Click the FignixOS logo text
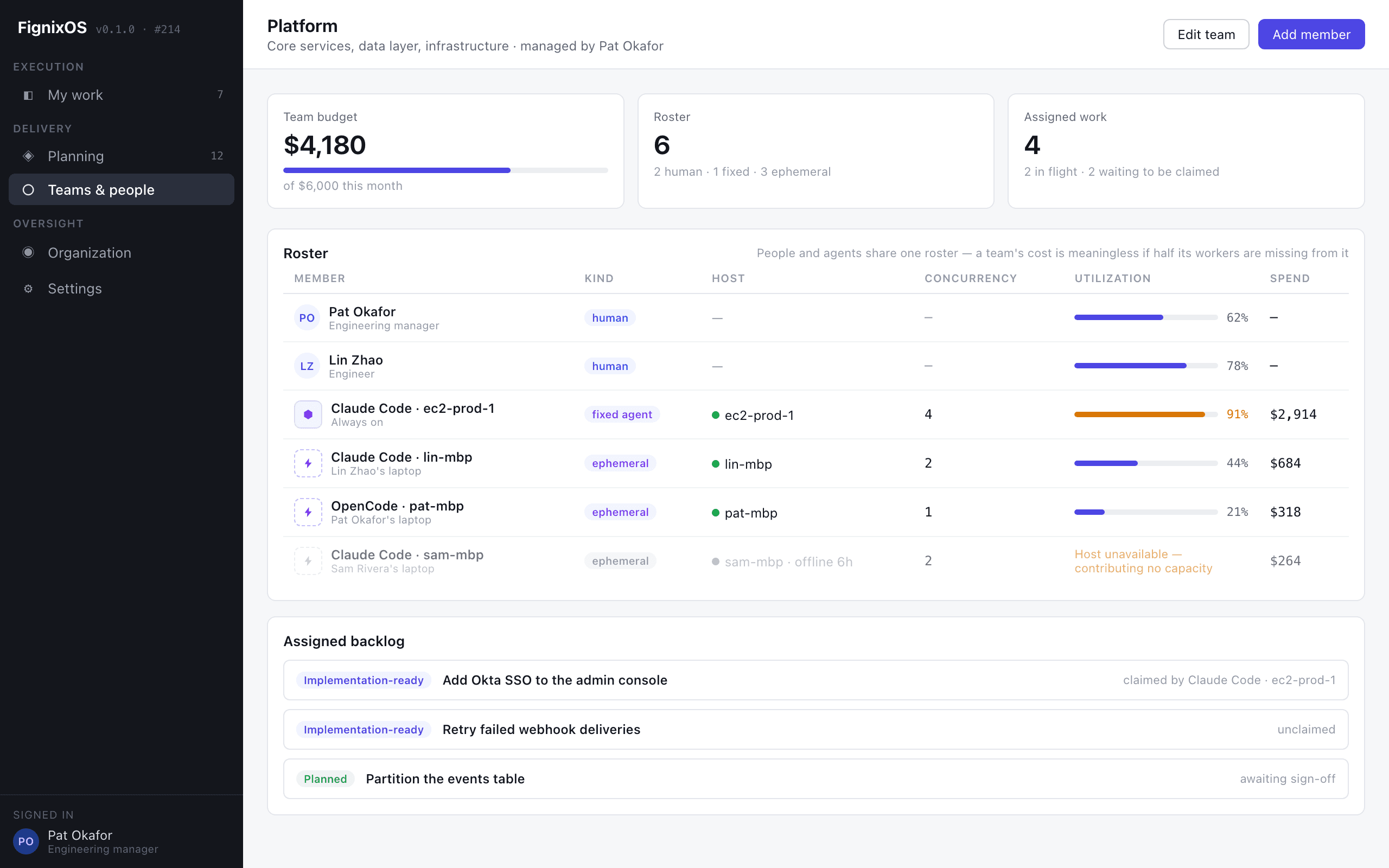This screenshot has width=1389, height=868. click(x=52, y=28)
